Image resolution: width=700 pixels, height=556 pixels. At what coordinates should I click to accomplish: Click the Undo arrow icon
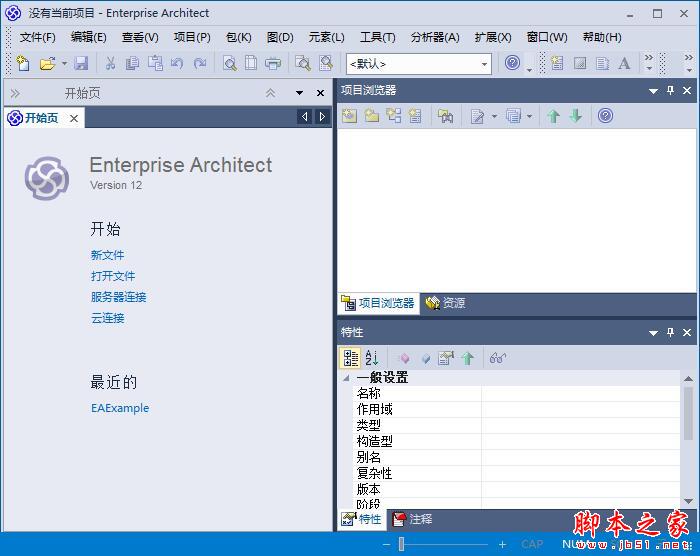[x=177, y=63]
